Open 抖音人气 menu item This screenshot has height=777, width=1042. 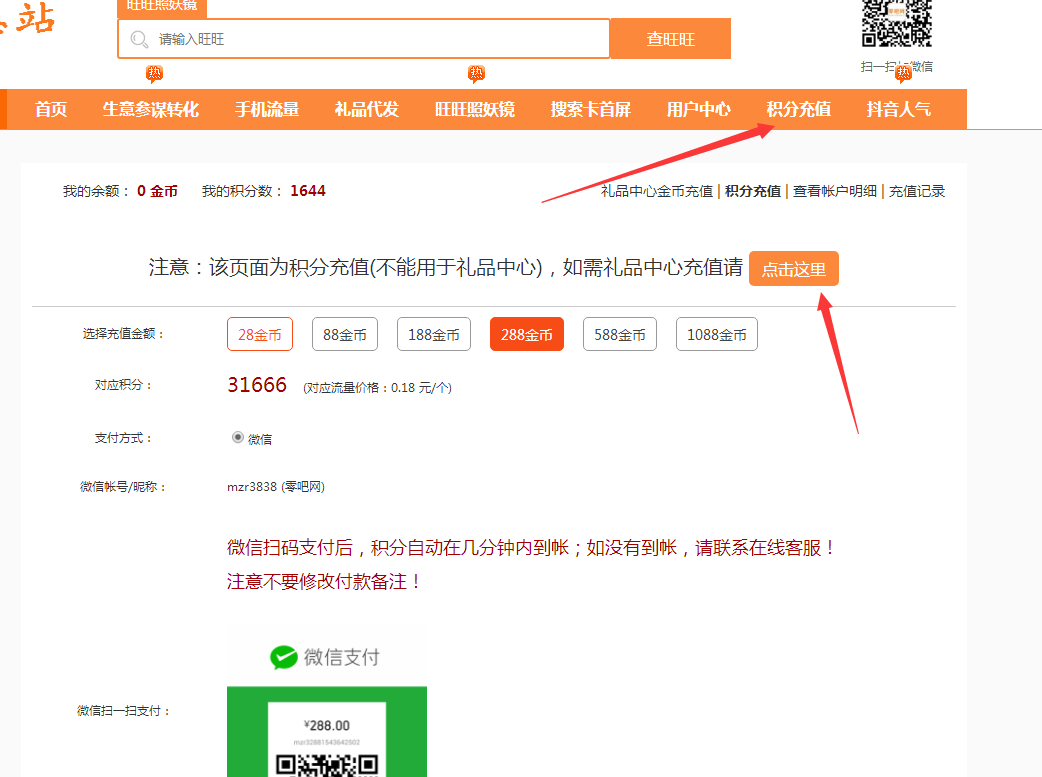coord(898,109)
